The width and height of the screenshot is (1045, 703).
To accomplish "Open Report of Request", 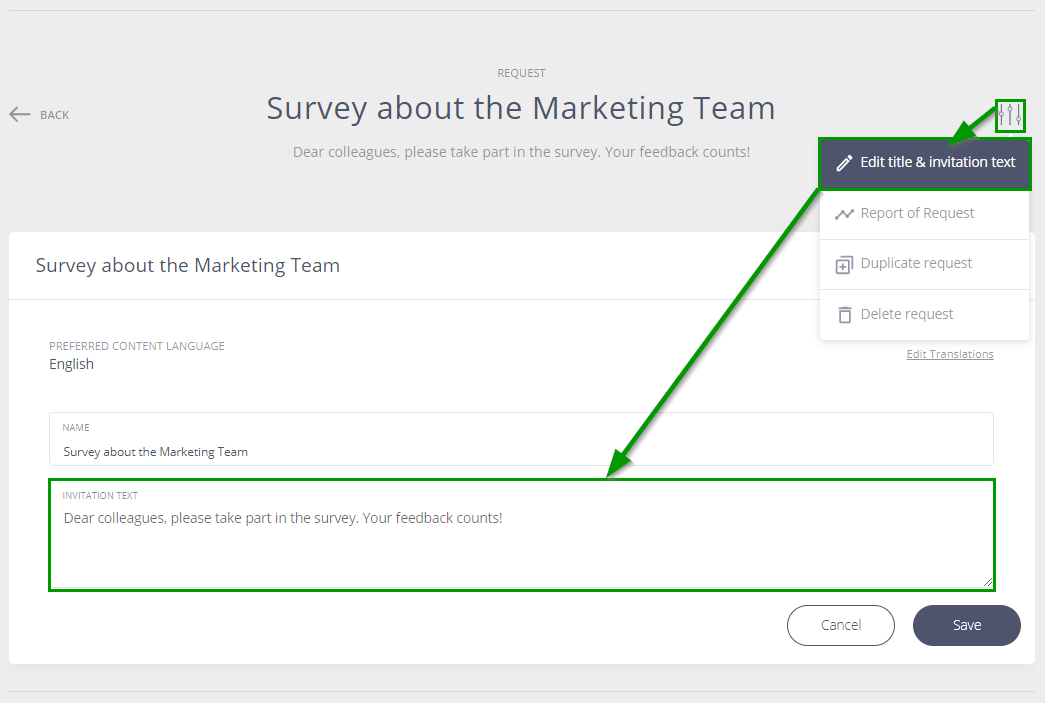I will tap(924, 213).
